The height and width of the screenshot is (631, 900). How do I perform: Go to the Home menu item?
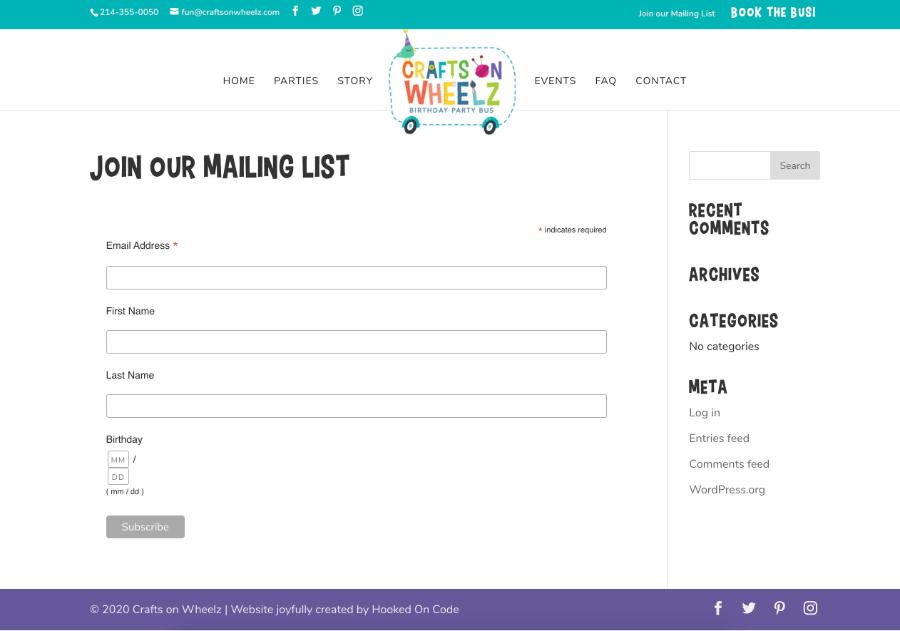(239, 81)
